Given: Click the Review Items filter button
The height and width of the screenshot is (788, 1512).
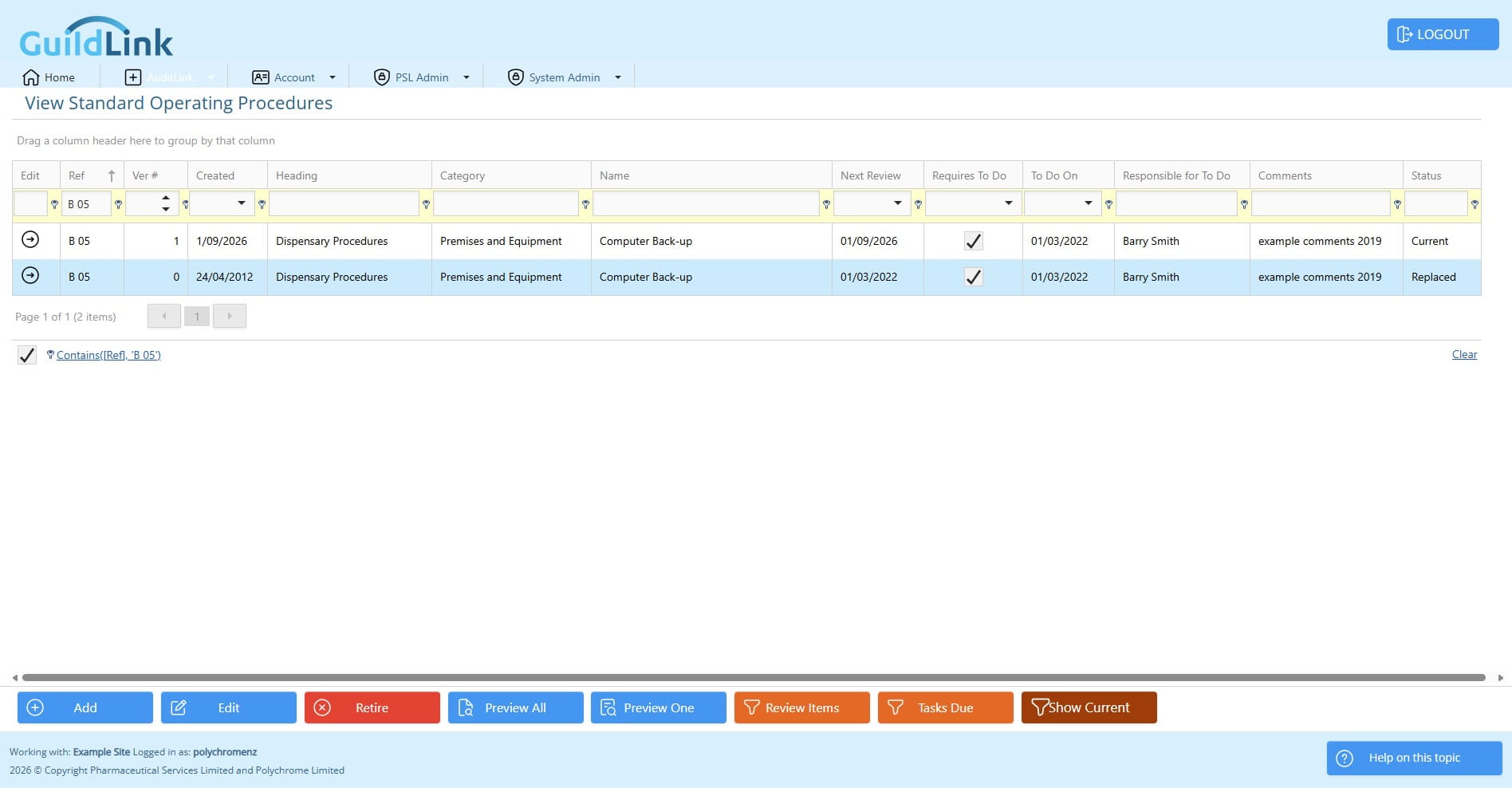Looking at the screenshot, I should 802,707.
